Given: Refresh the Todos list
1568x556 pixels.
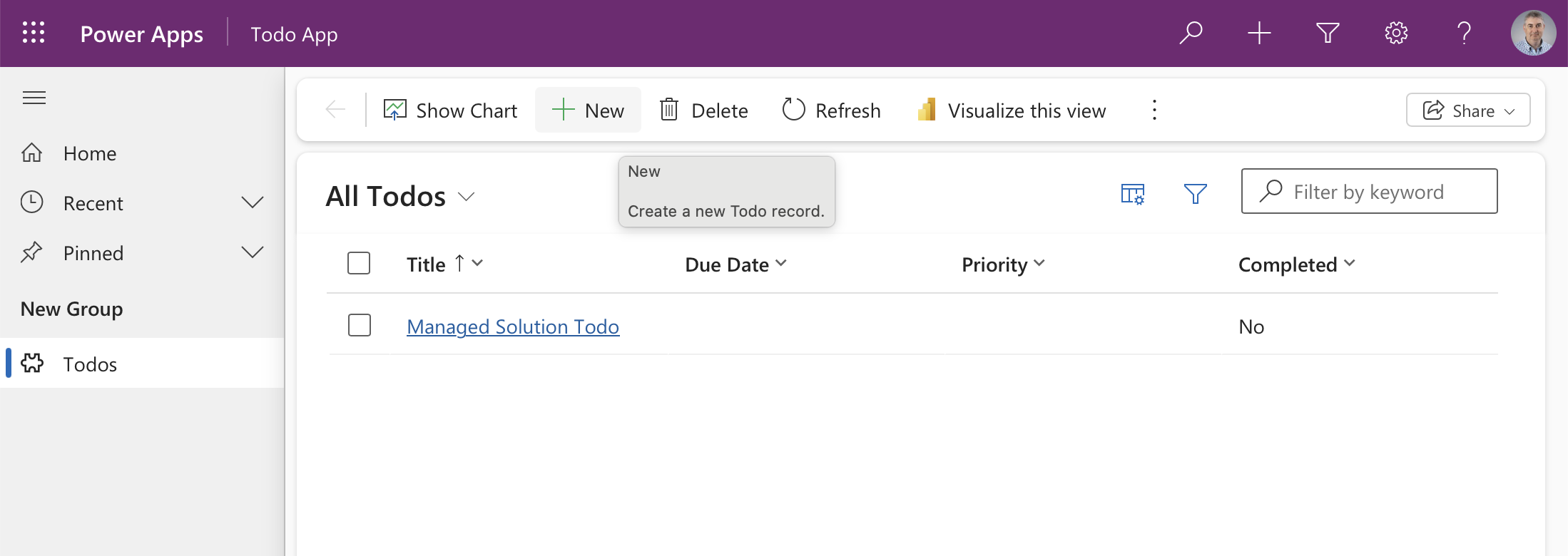Looking at the screenshot, I should click(832, 110).
